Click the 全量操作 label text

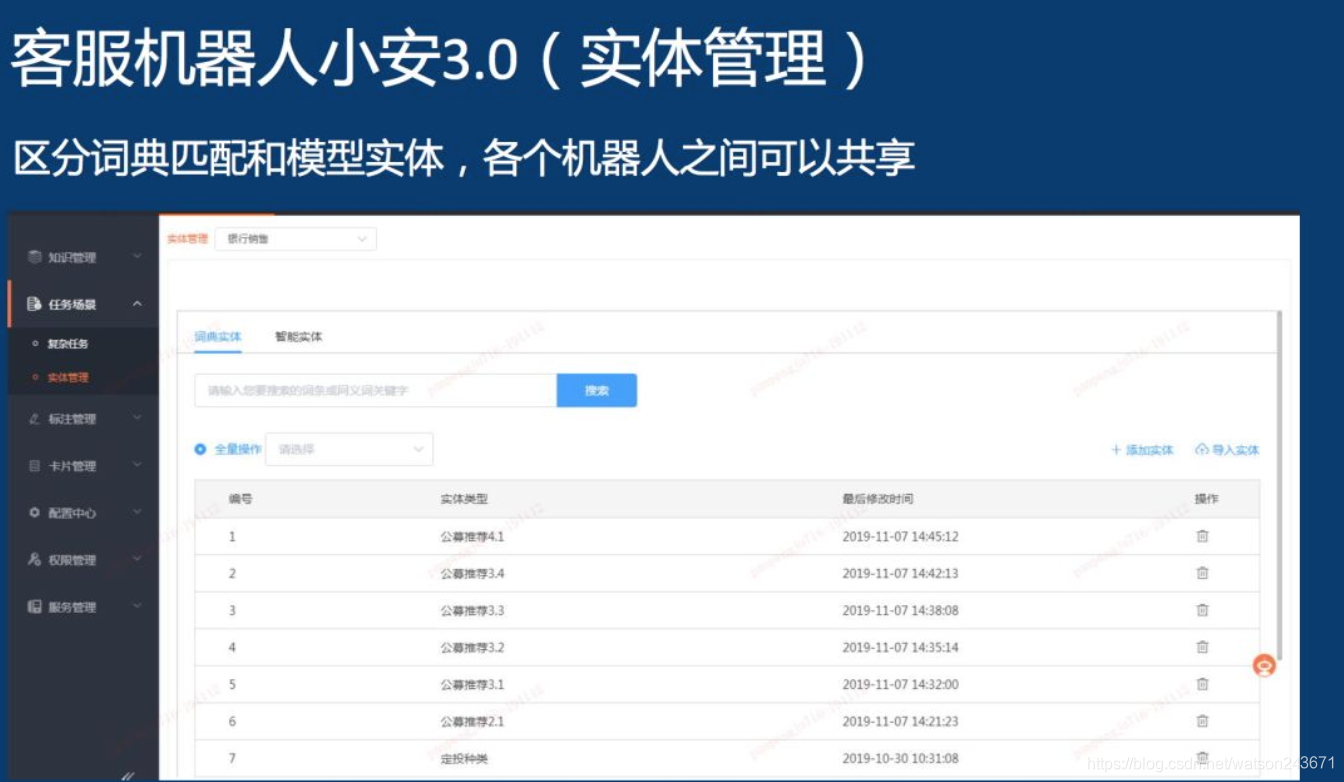point(238,450)
